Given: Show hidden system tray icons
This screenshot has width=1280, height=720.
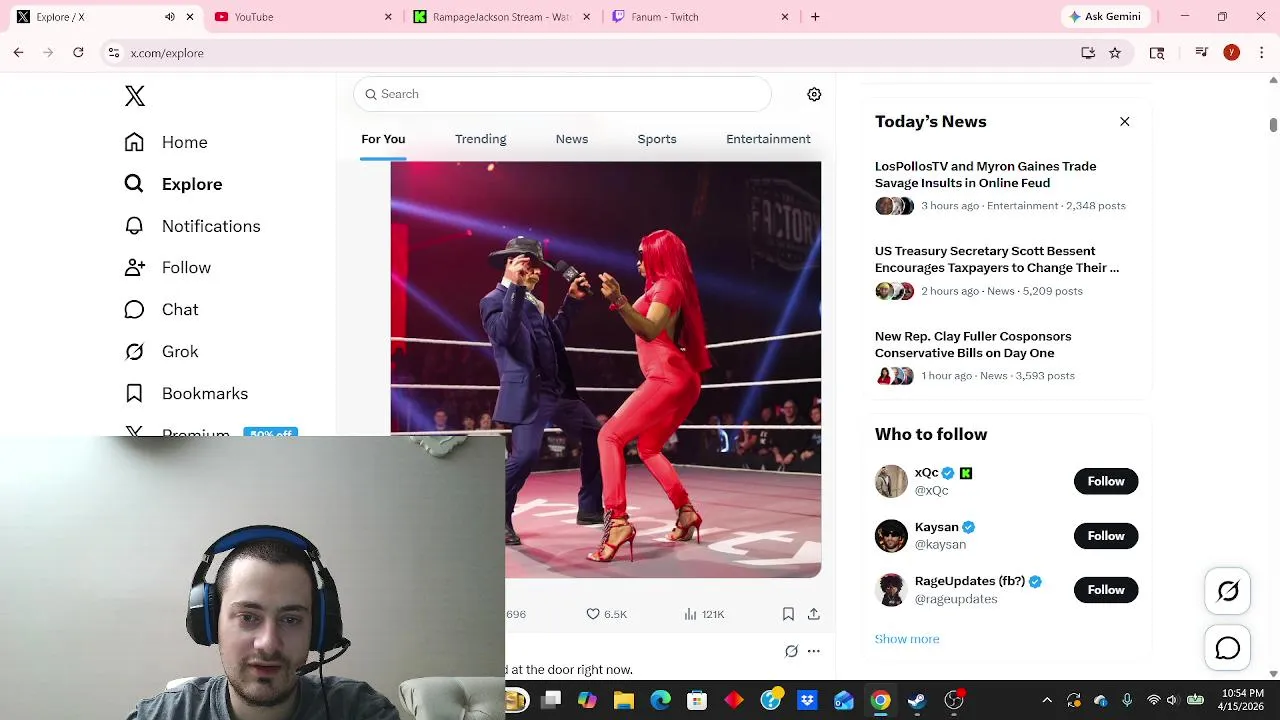Looking at the screenshot, I should point(1047,701).
